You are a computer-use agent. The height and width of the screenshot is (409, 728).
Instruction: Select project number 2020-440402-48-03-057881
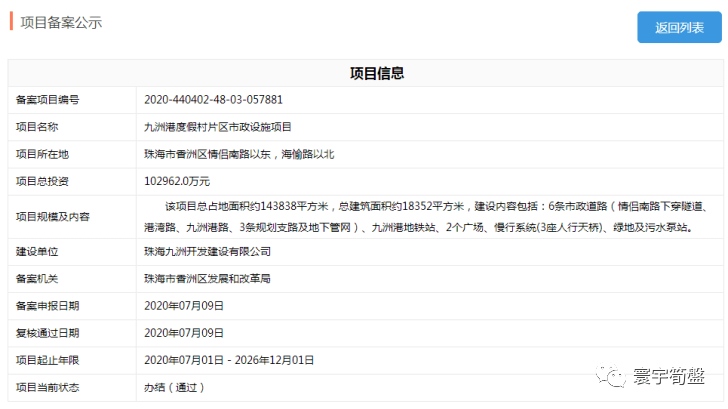(213, 100)
